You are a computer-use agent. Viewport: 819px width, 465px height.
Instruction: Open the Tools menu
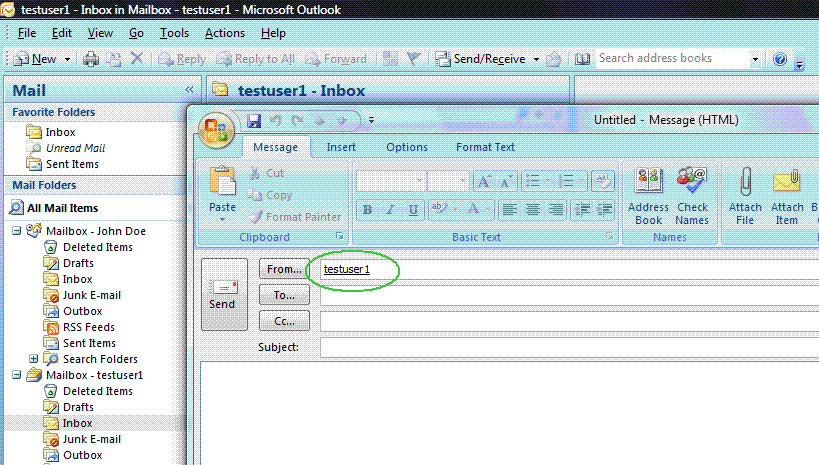pos(174,33)
